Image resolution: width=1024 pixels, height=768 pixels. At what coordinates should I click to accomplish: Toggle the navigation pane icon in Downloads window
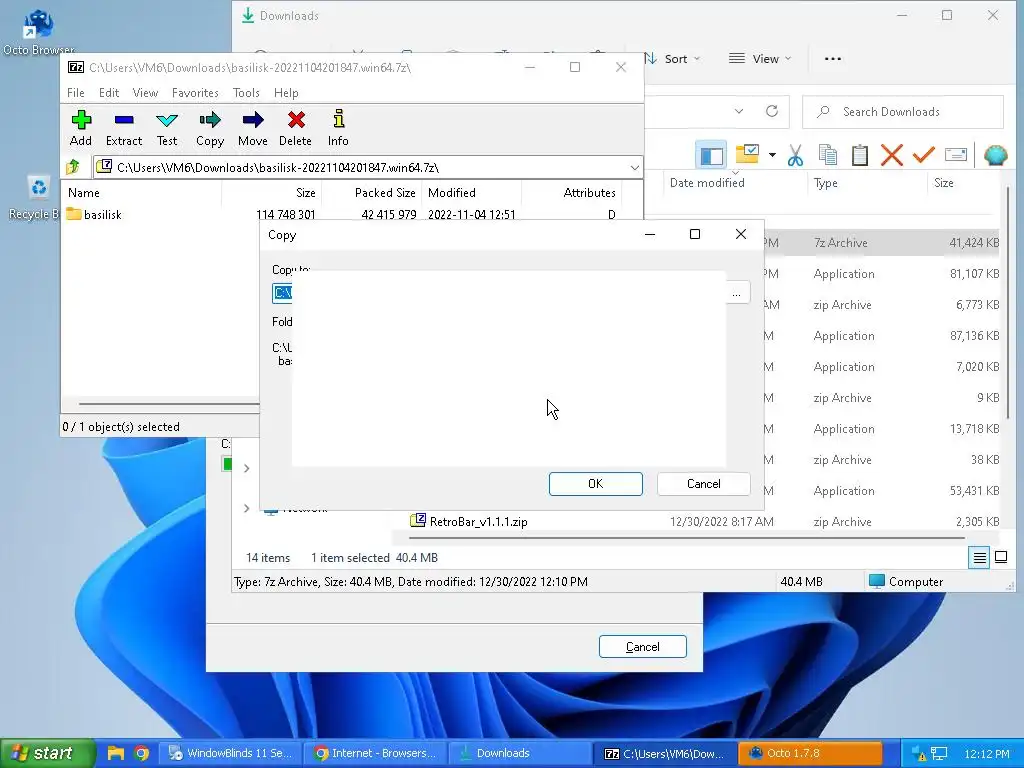[x=711, y=155]
